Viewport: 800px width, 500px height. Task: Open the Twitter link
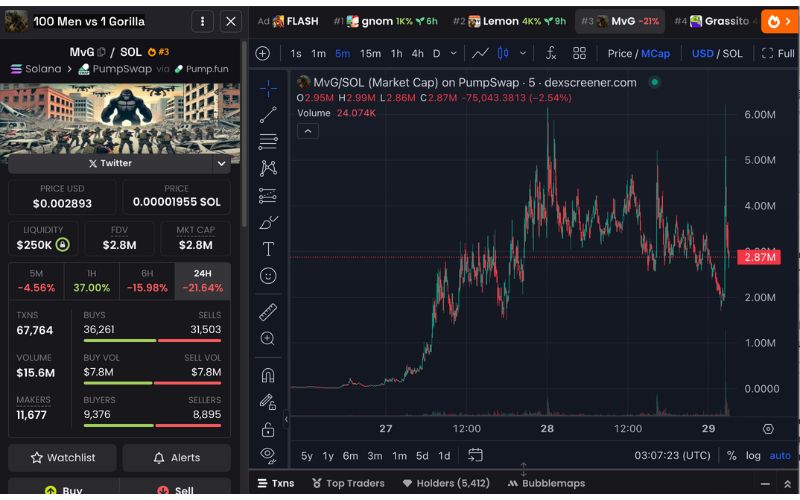point(110,163)
